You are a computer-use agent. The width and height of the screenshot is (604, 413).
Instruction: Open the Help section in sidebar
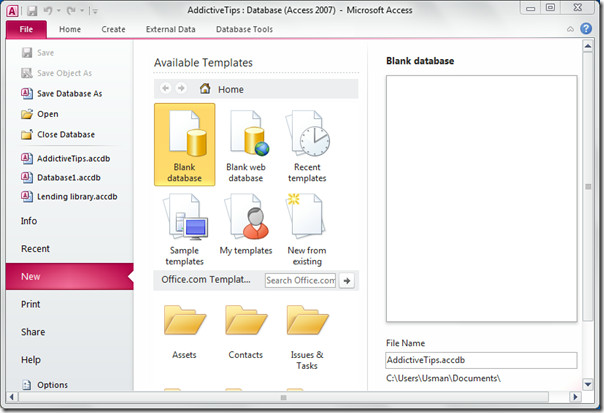click(x=31, y=360)
